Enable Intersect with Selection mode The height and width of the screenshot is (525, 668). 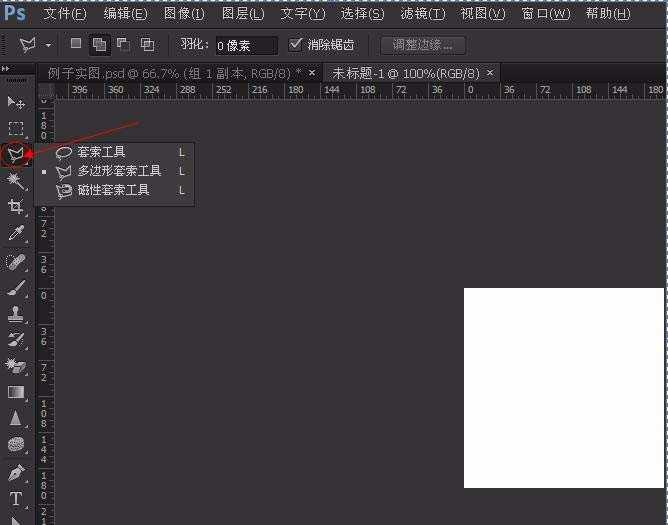click(148, 45)
